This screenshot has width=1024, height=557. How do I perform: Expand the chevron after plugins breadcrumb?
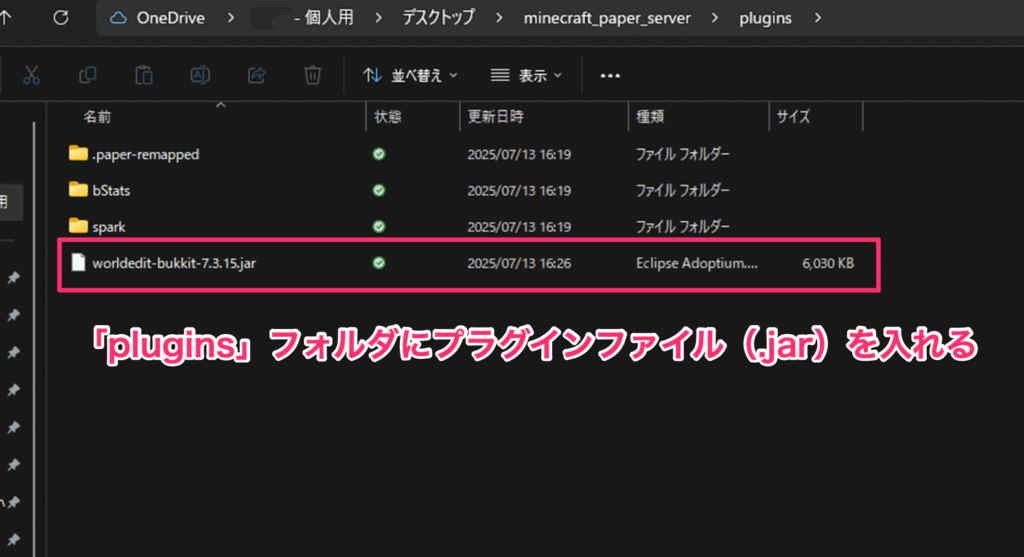[818, 18]
